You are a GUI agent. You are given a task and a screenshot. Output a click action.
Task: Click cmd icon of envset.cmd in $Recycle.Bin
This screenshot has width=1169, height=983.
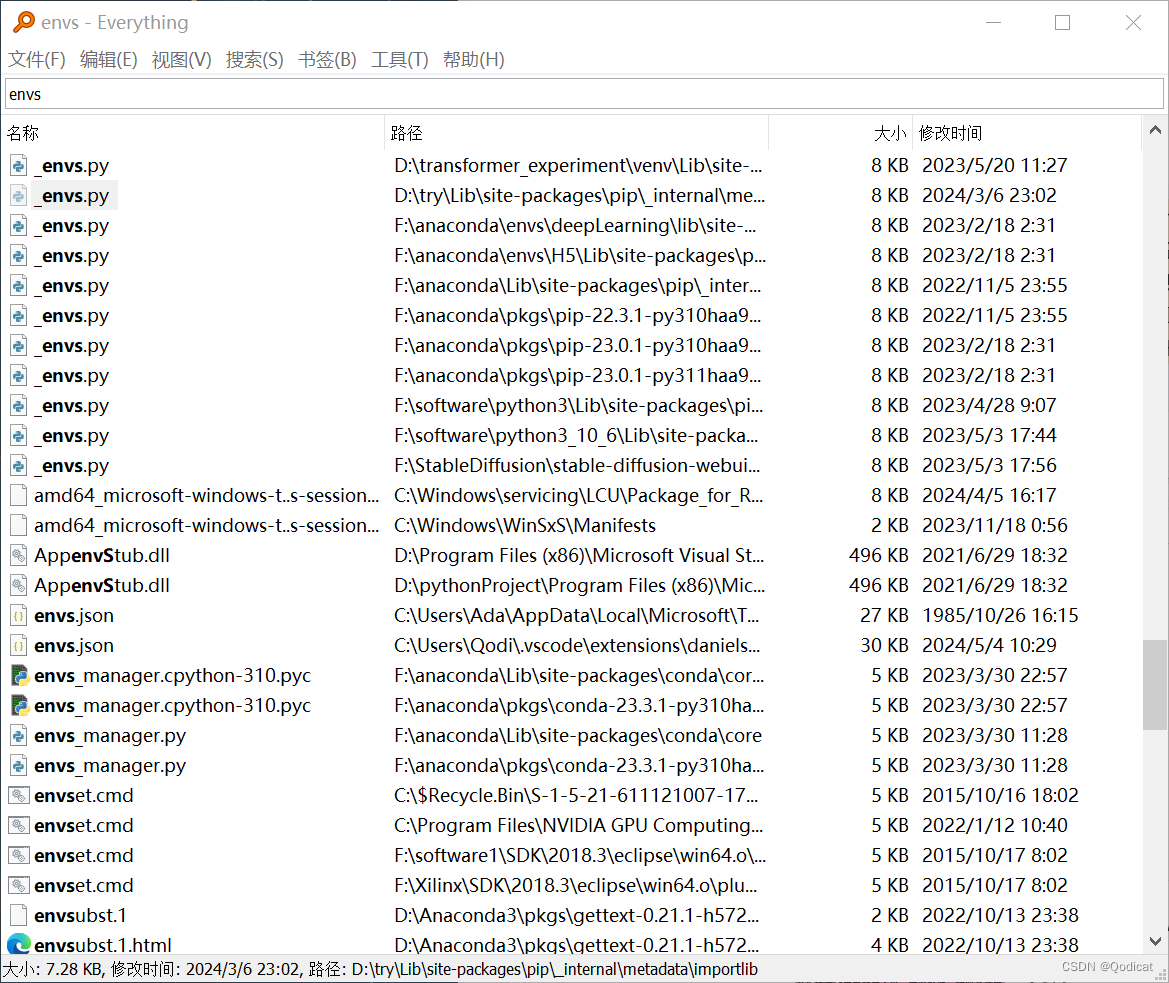click(x=19, y=795)
